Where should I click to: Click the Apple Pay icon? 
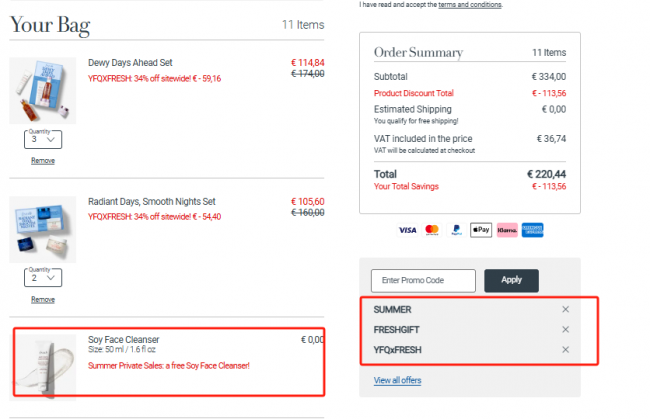481,230
